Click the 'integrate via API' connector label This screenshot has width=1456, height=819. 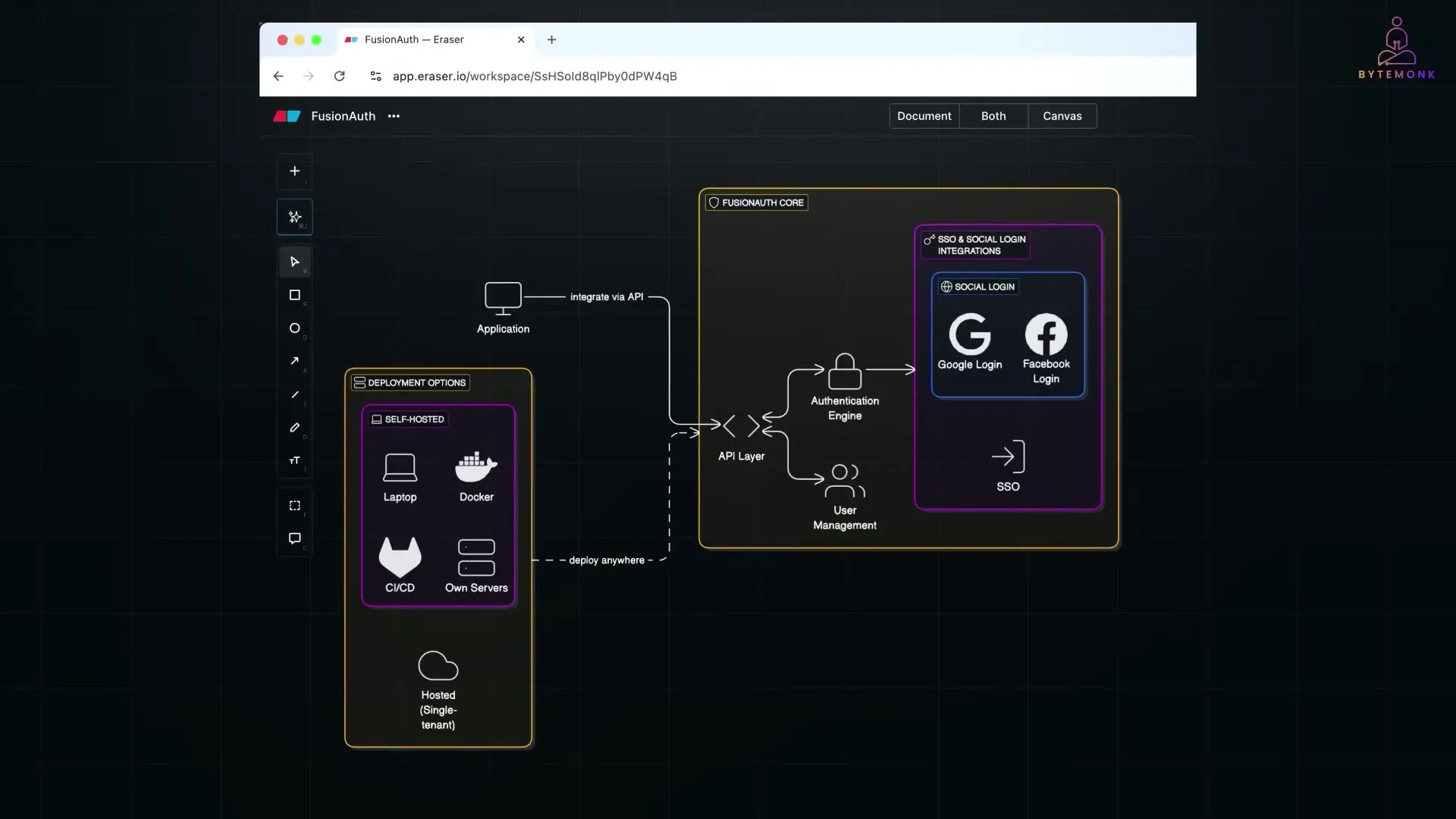pos(607,297)
